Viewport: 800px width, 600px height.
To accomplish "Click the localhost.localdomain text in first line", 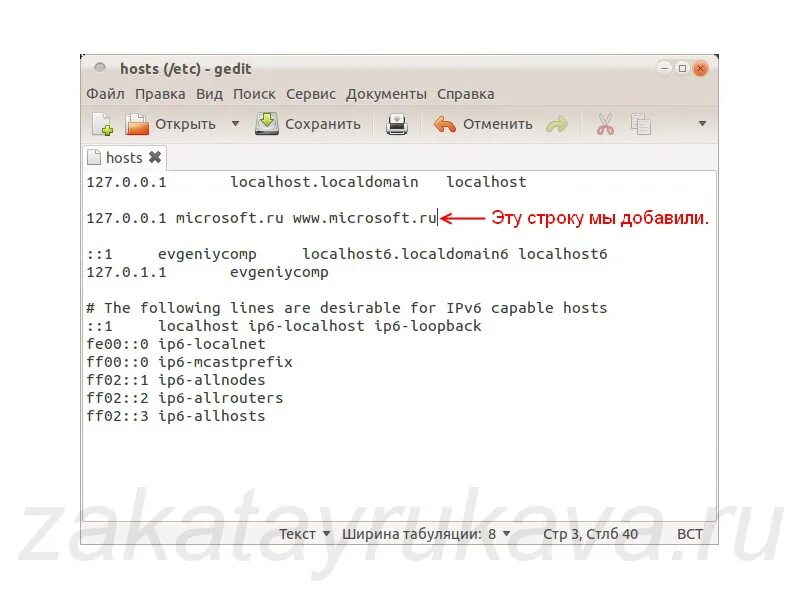I will coord(324,182).
